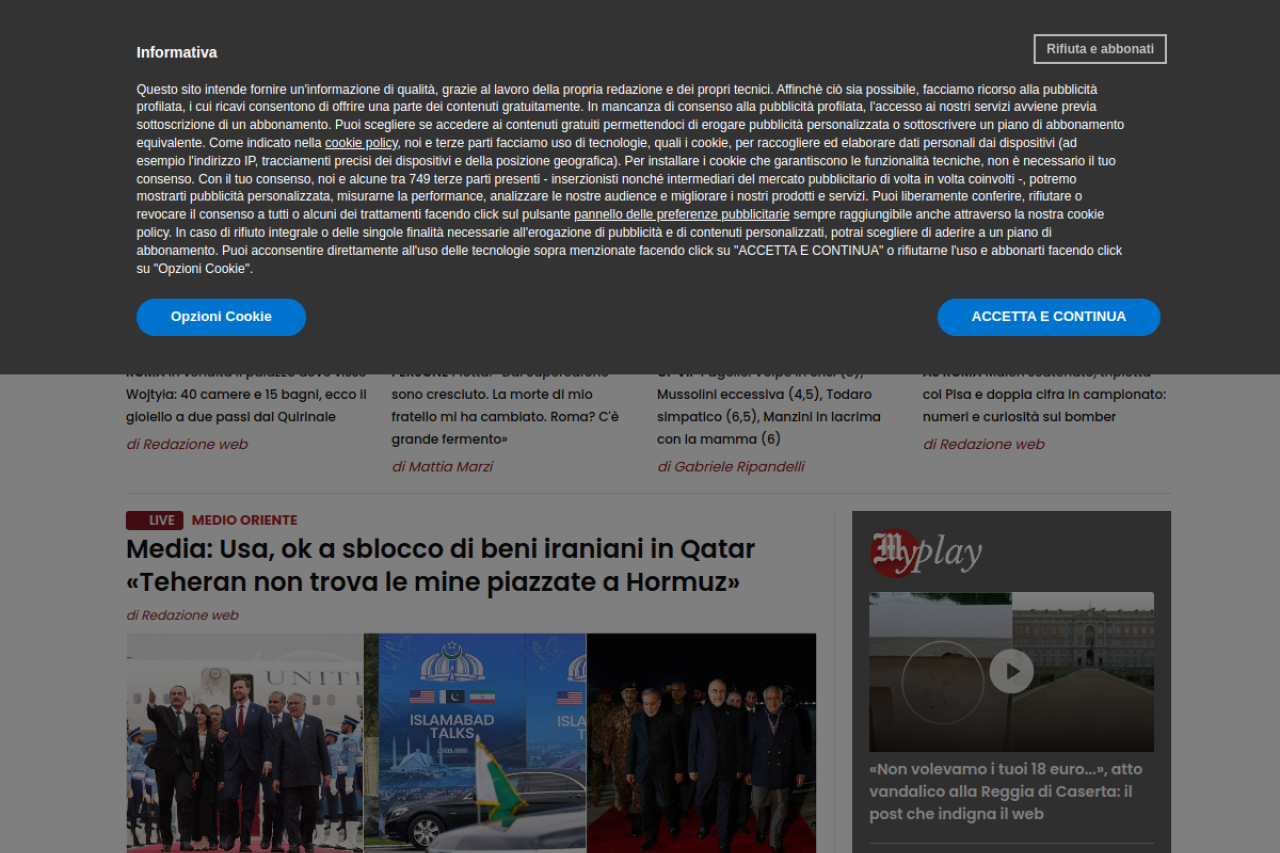Click the Islamabad Talks banner photo

[475, 742]
